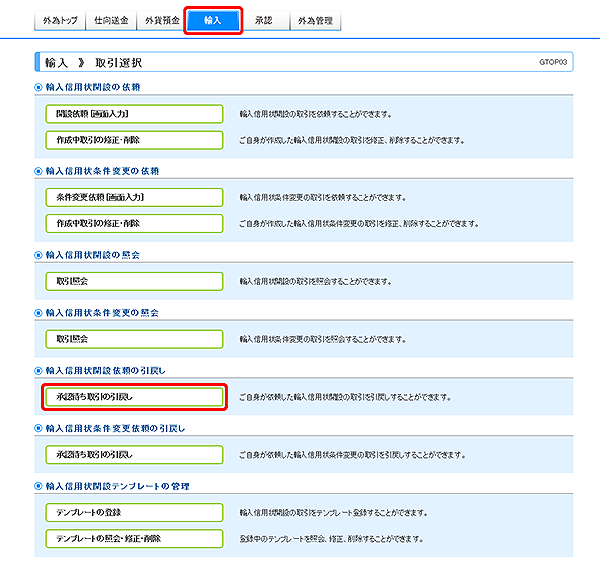Viewport: 600px width, 571px height.
Task: Open the 承認 tab
Action: pos(265,20)
